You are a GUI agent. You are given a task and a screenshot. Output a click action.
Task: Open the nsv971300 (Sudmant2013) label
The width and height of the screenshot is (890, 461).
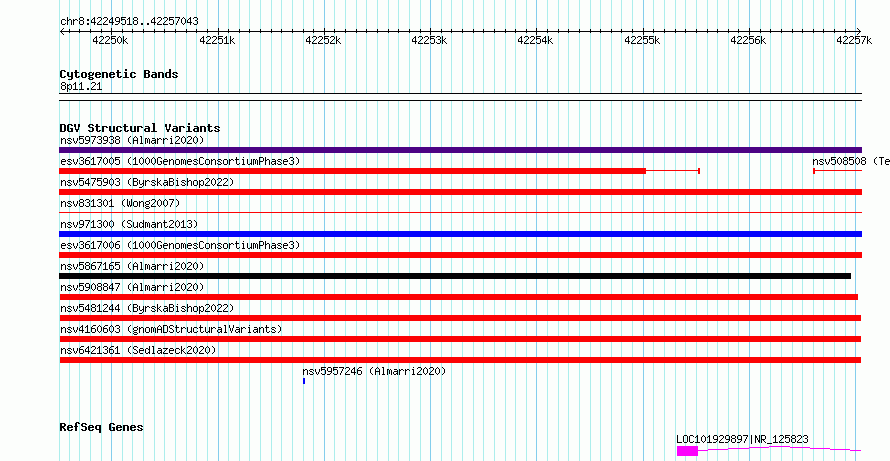129,224
